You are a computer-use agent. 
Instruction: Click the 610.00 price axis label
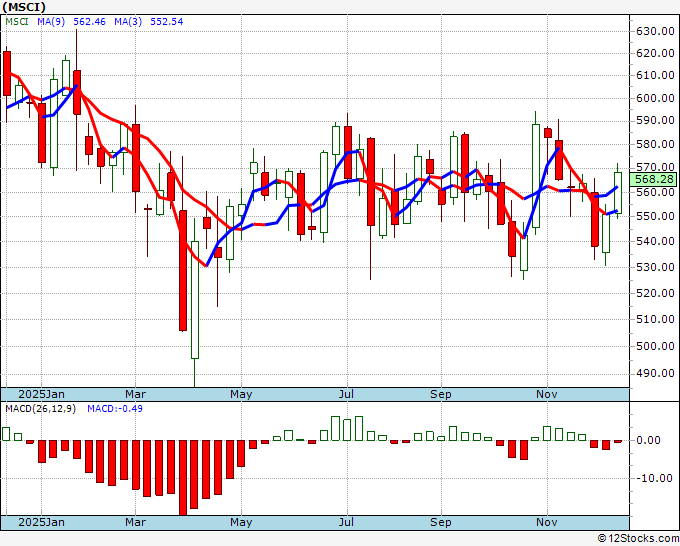pos(655,75)
